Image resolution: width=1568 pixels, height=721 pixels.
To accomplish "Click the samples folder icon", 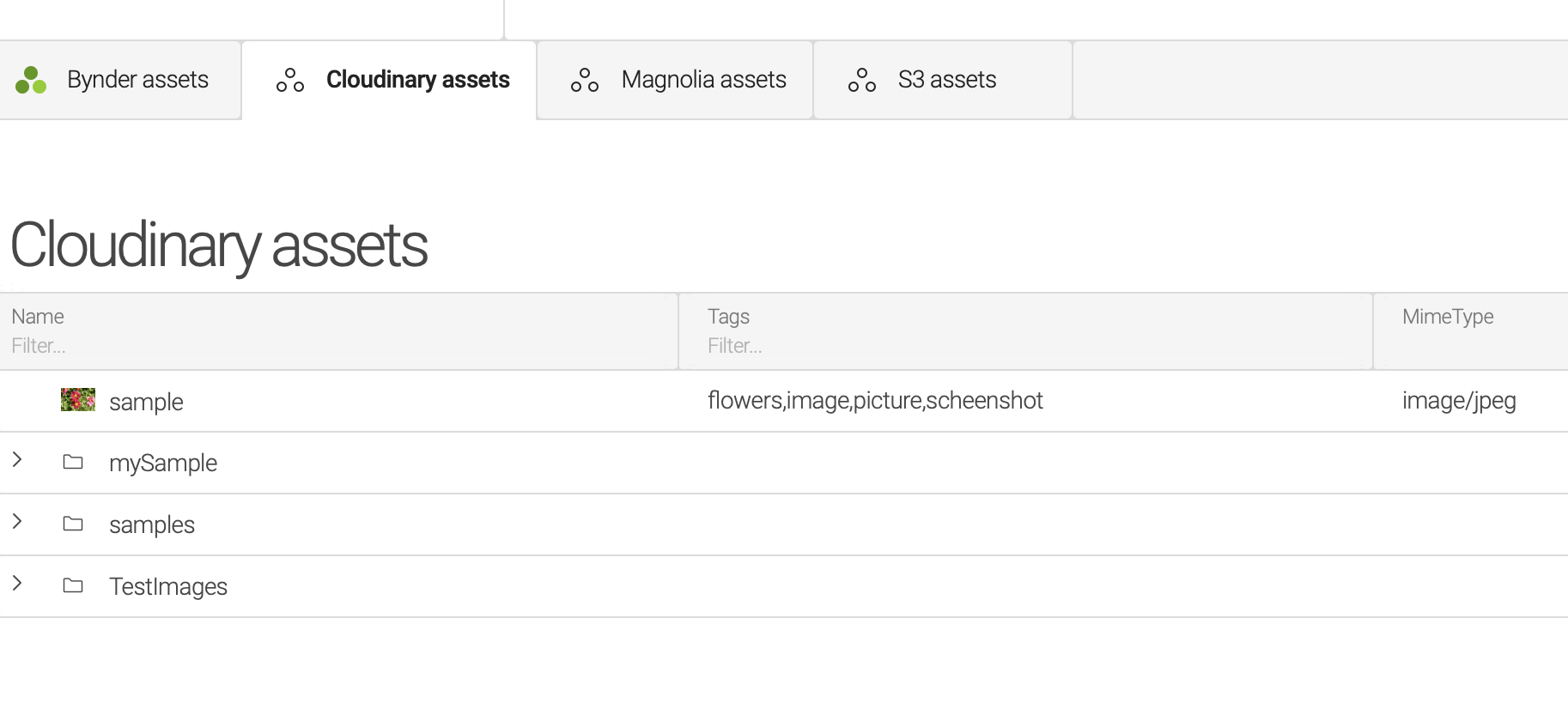I will coord(73,524).
